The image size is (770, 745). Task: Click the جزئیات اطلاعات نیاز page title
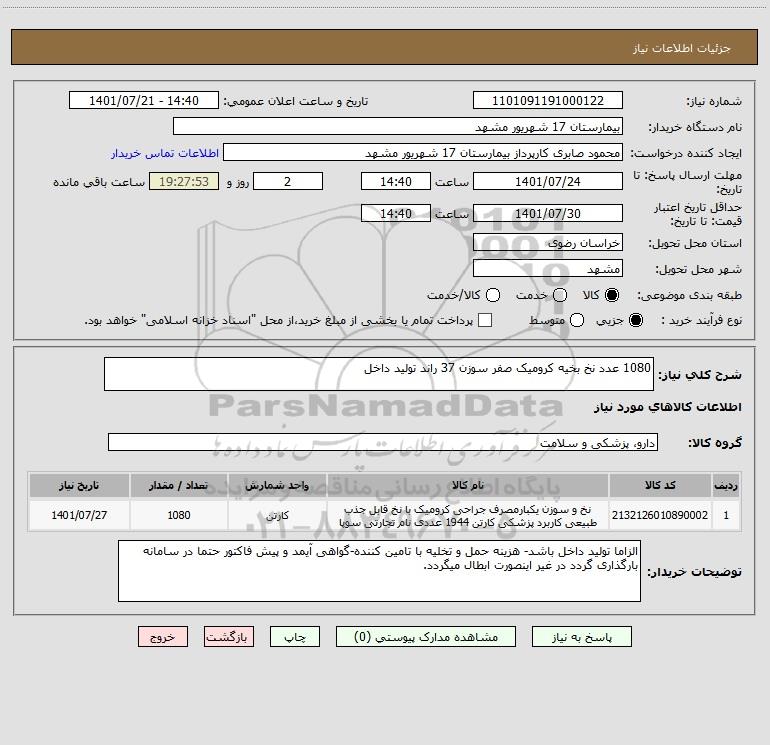pyautogui.click(x=682, y=48)
